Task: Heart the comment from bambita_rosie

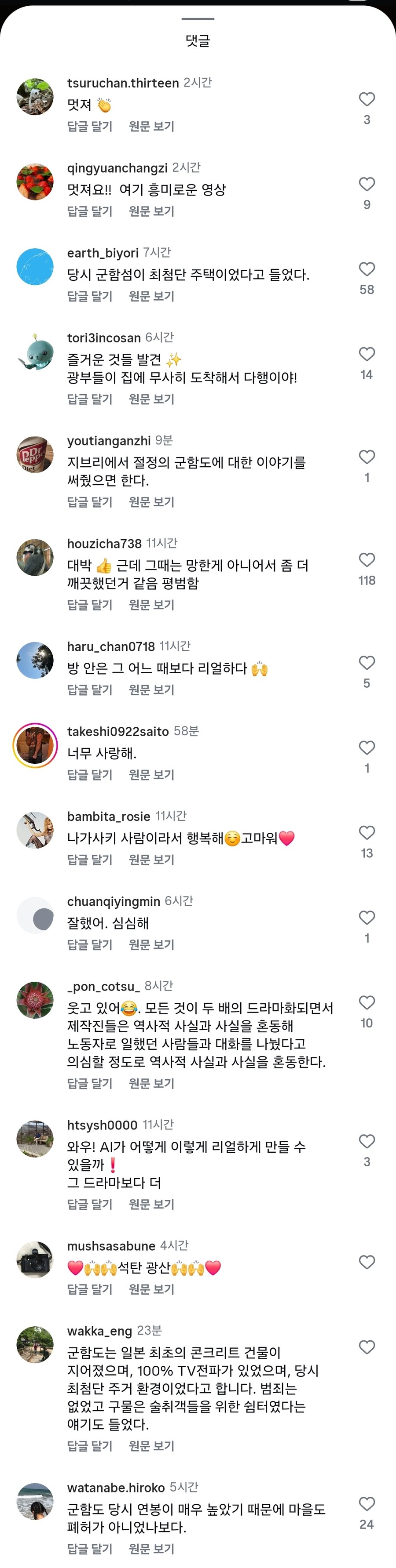Action: point(367,832)
